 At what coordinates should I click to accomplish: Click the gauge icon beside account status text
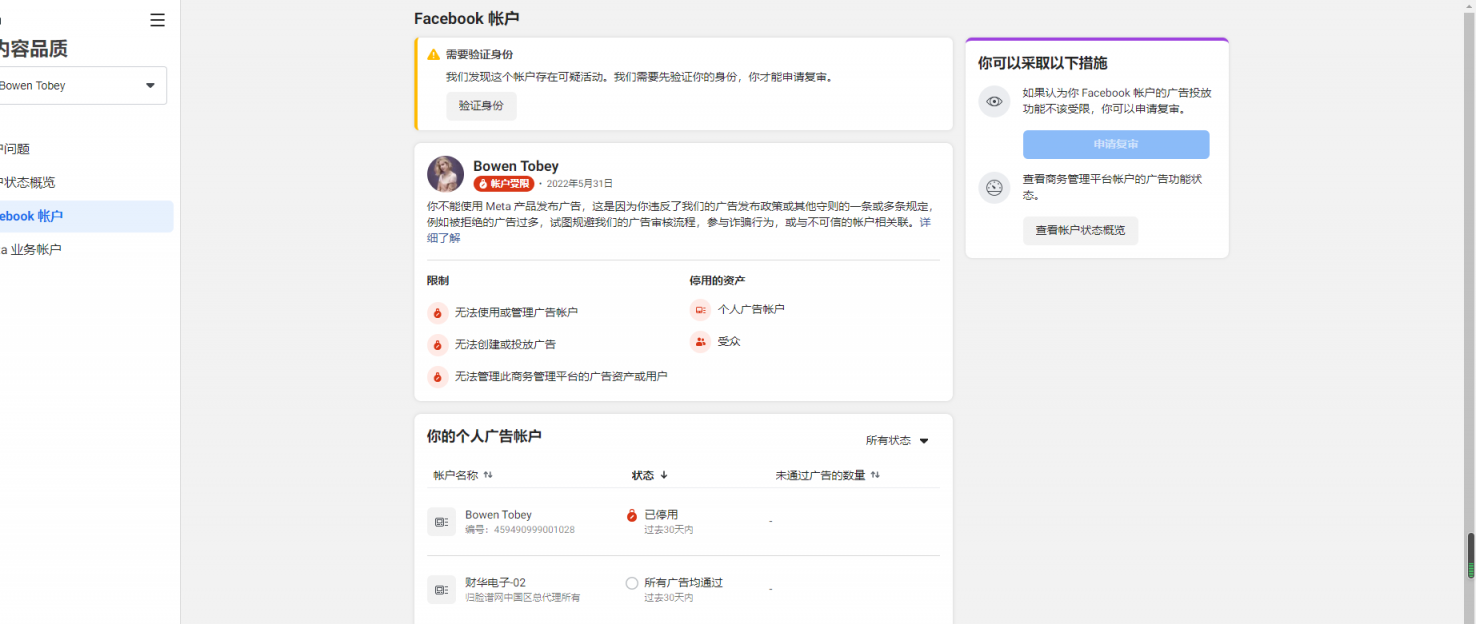(994, 187)
